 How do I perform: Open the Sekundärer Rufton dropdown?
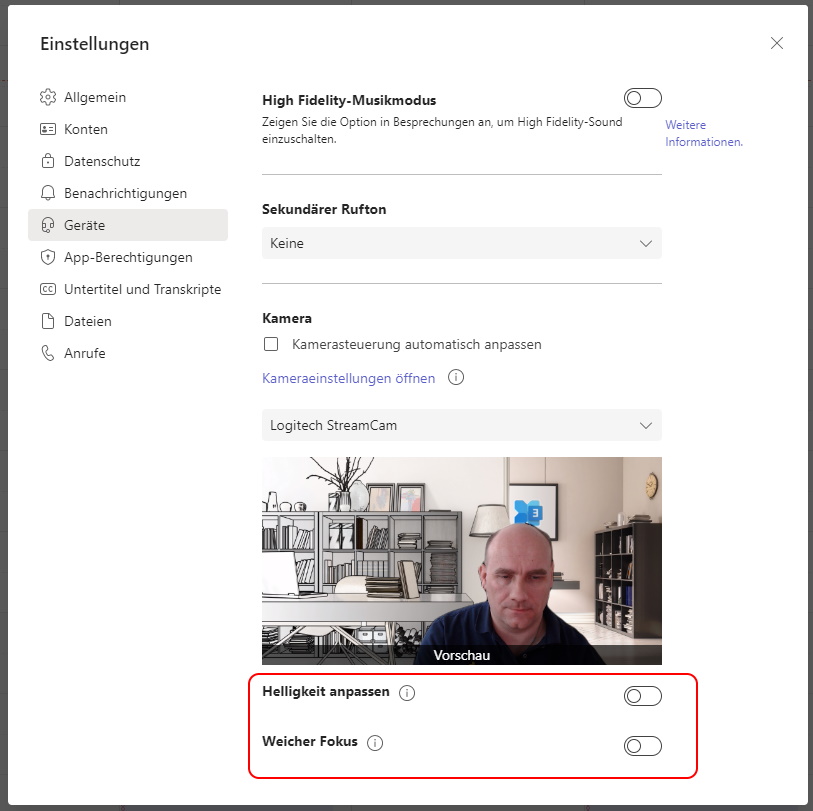[461, 243]
